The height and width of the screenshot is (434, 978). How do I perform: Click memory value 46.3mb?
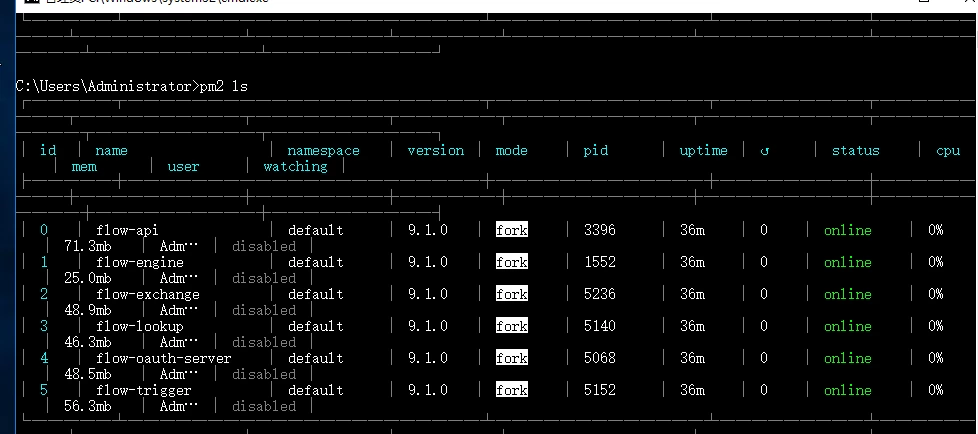pos(88,342)
